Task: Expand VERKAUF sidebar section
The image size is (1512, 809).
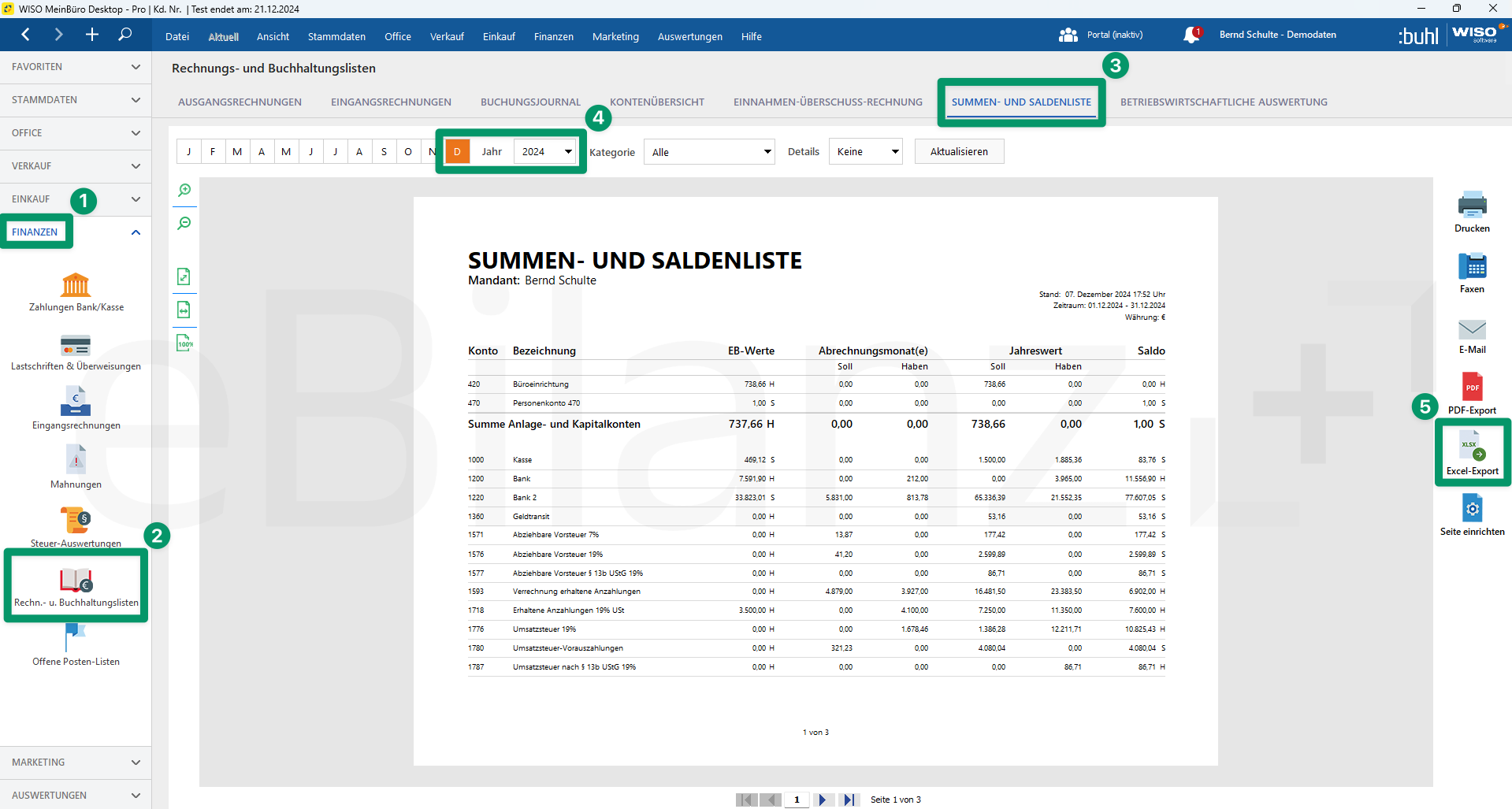Action: click(x=76, y=166)
